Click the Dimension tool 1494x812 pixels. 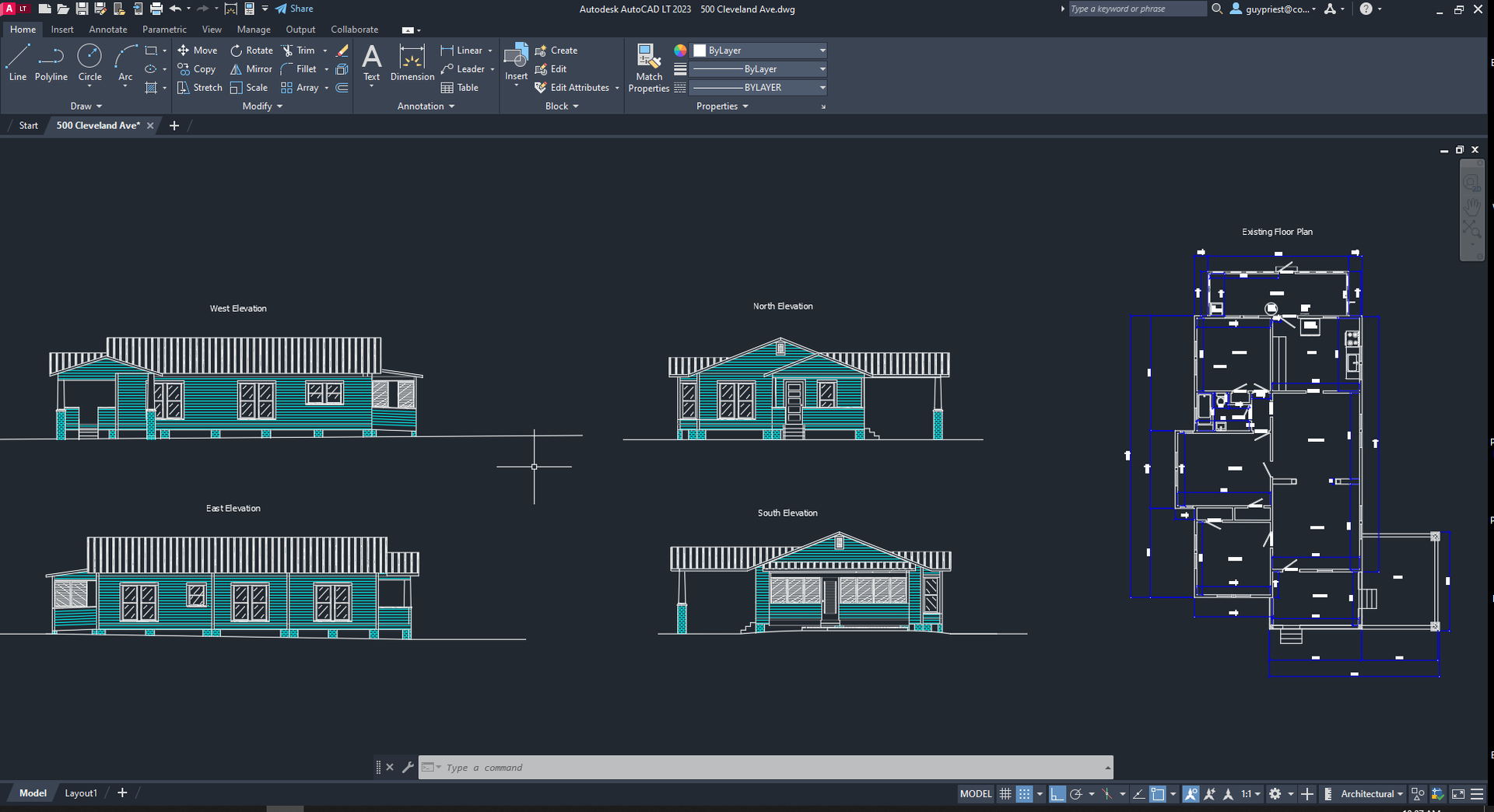click(x=412, y=62)
